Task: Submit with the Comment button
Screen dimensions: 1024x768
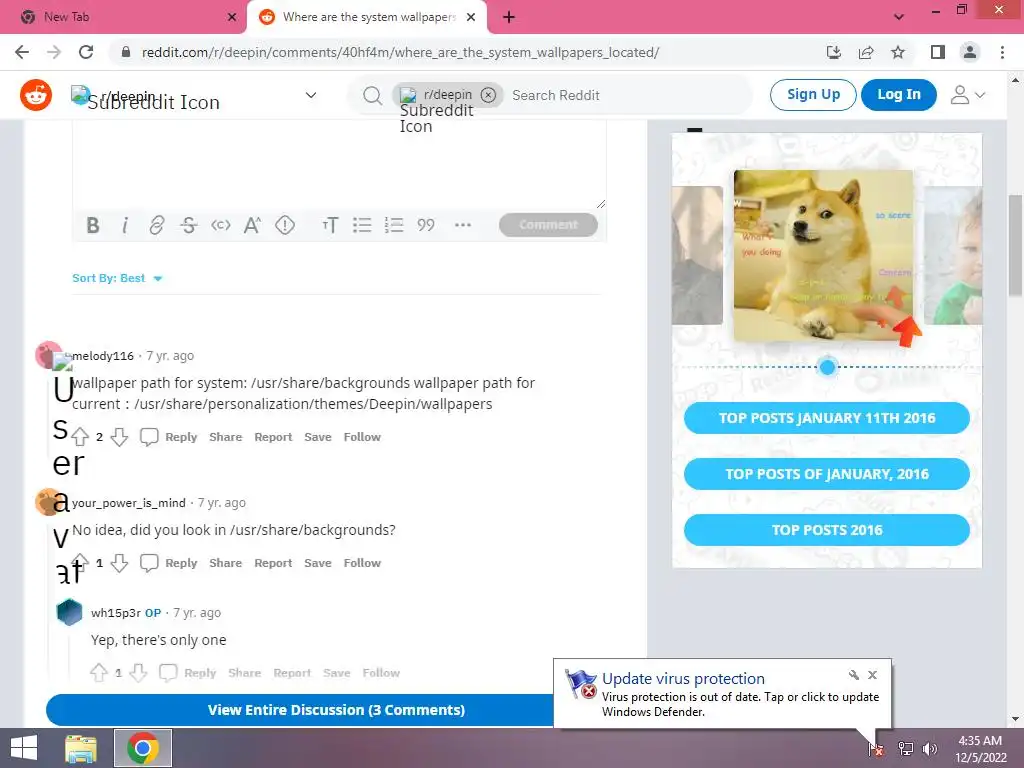Action: tap(549, 225)
